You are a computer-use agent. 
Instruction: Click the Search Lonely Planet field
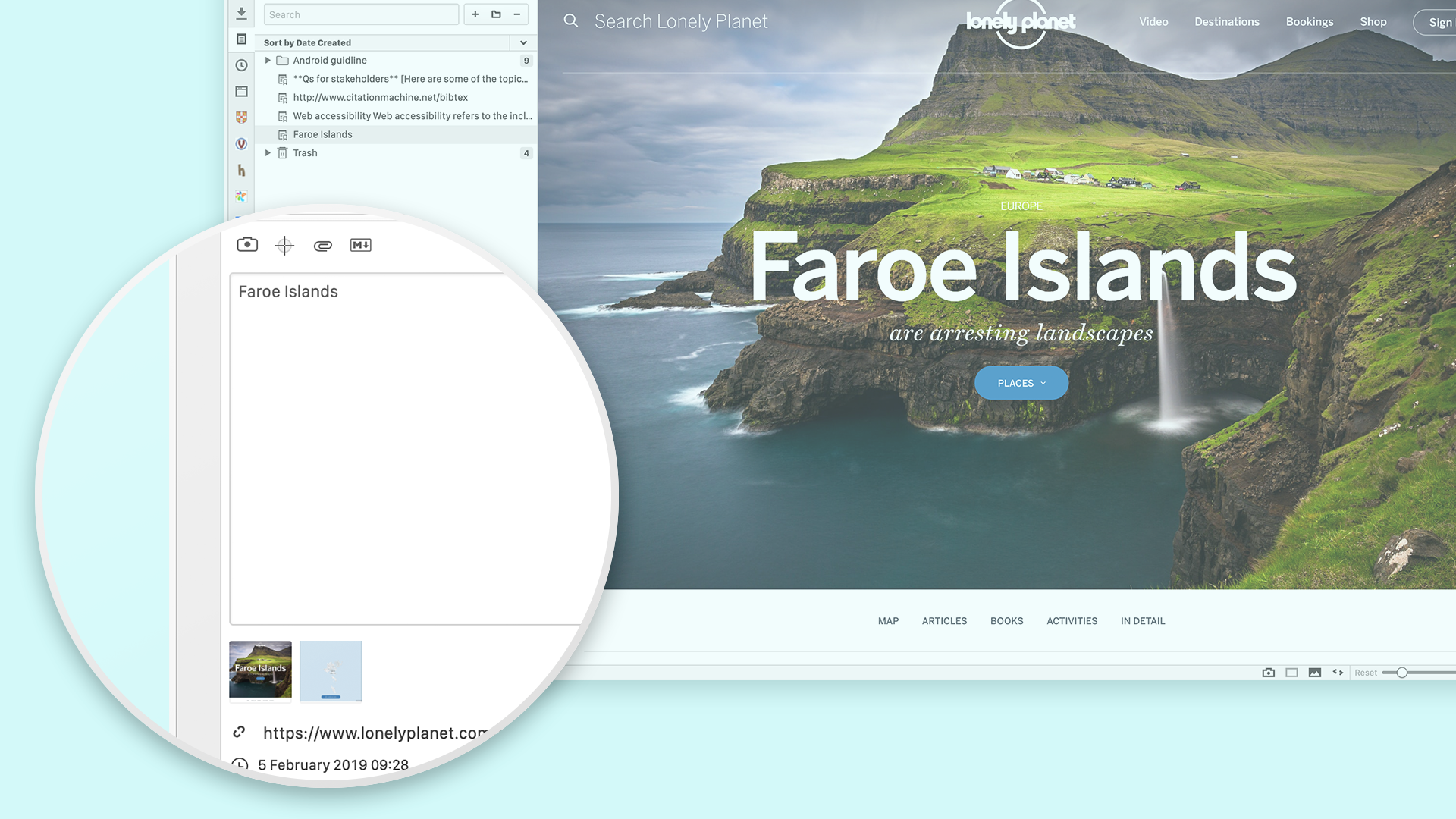(681, 21)
